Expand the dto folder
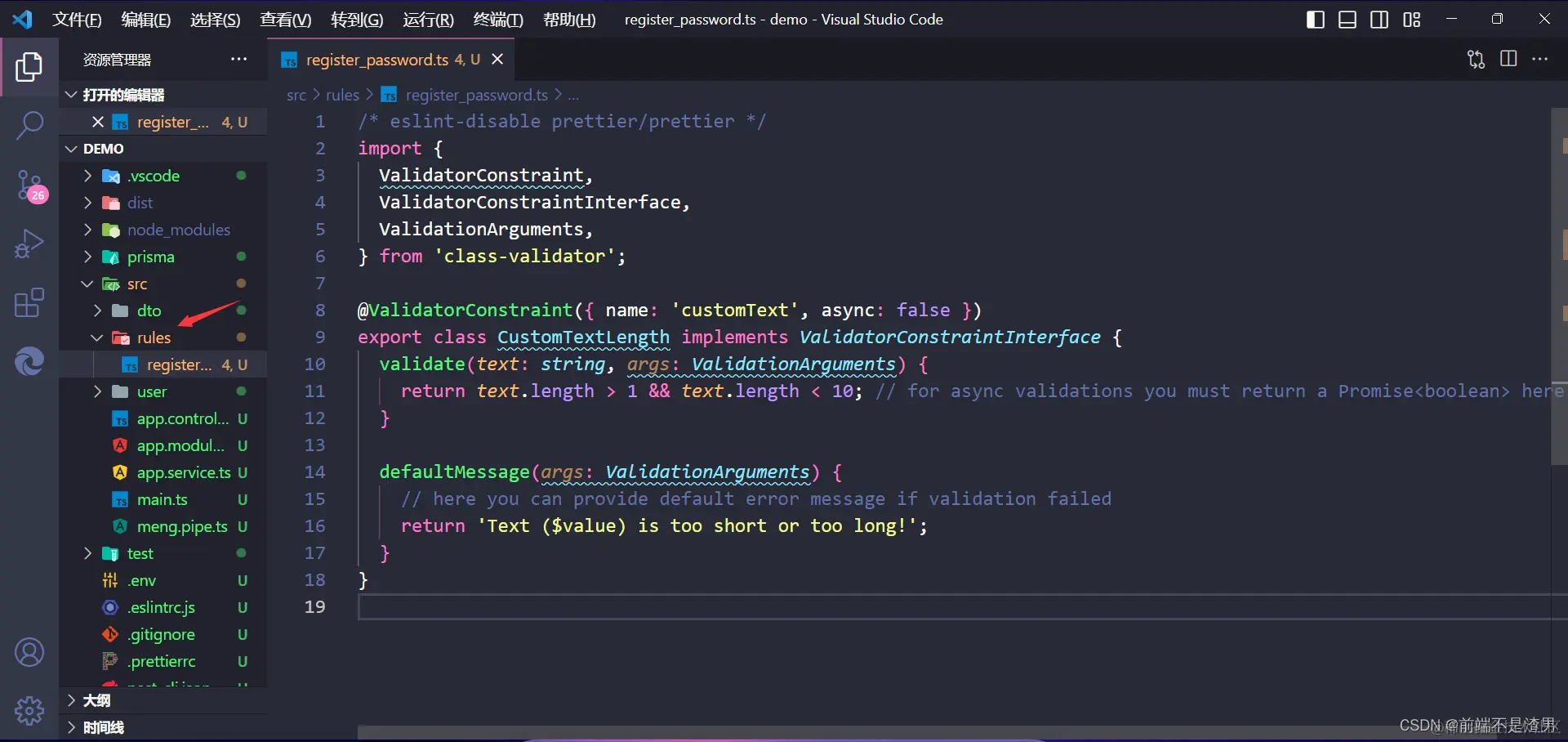The width and height of the screenshot is (1568, 742). click(x=163, y=311)
